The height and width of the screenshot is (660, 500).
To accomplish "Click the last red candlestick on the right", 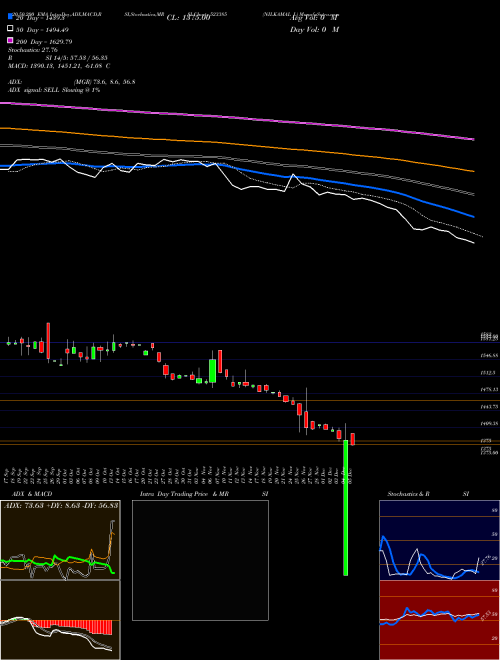I will click(x=353, y=439).
